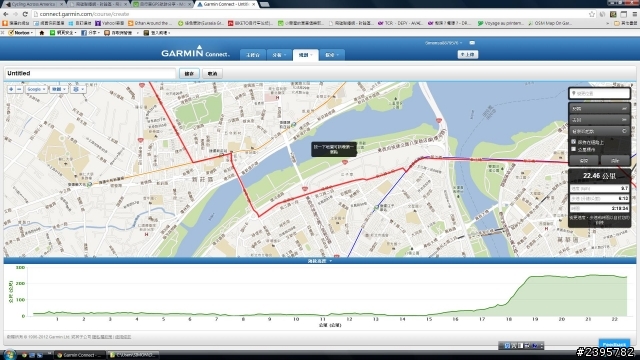Open the Norton toolbar dropdown
The image size is (640, 360).
pos(21,33)
